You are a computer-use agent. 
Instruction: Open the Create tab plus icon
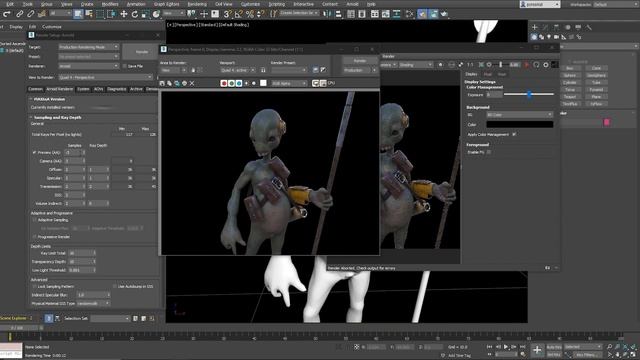coord(535,27)
